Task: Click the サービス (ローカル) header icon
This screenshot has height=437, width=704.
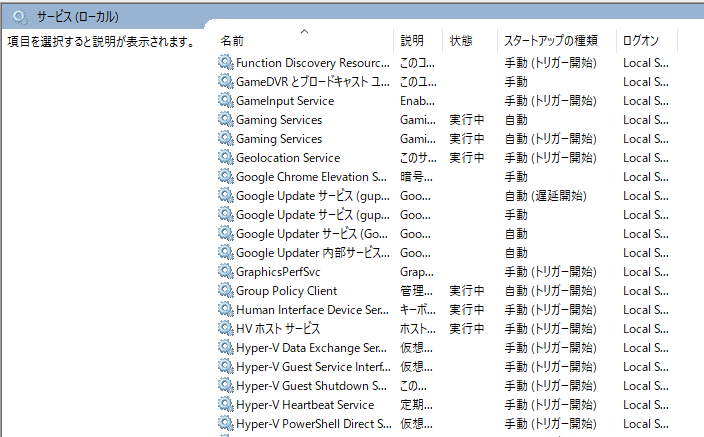Action: (x=20, y=17)
